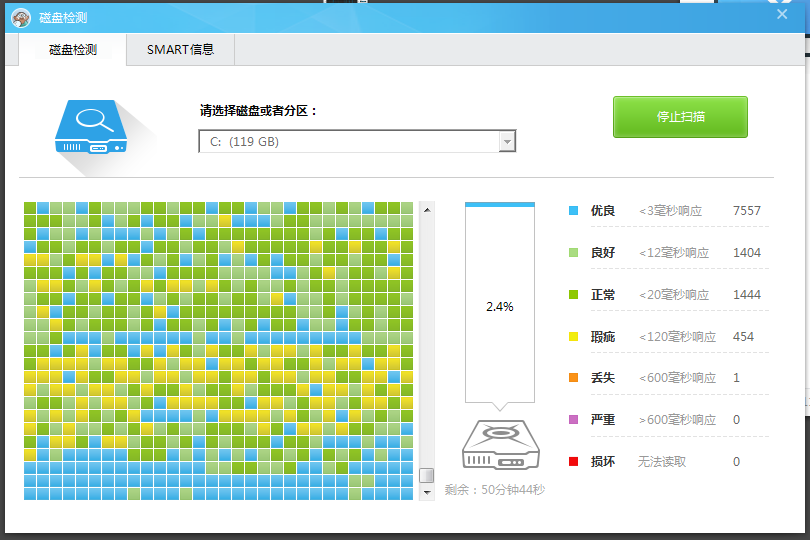
Task: Click the C: (119 GB) selection field
Action: pyautogui.click(x=348, y=142)
